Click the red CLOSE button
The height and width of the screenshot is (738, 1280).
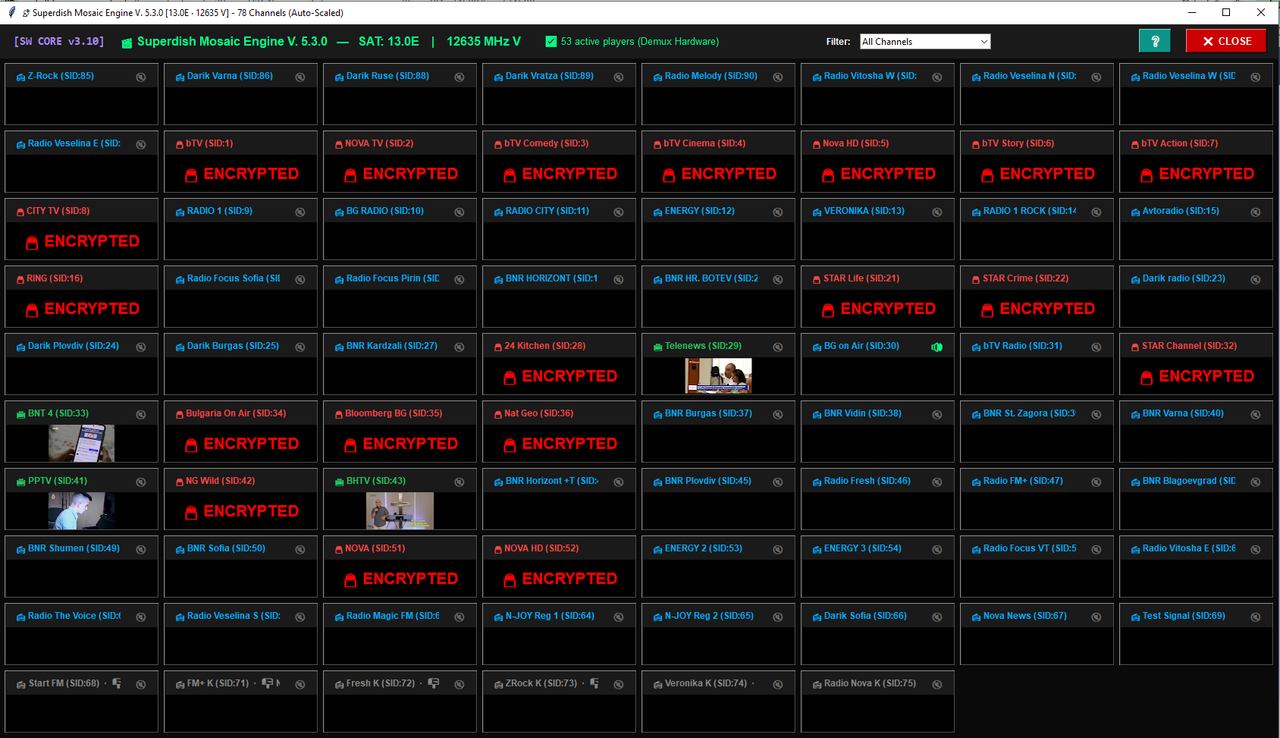(1226, 41)
